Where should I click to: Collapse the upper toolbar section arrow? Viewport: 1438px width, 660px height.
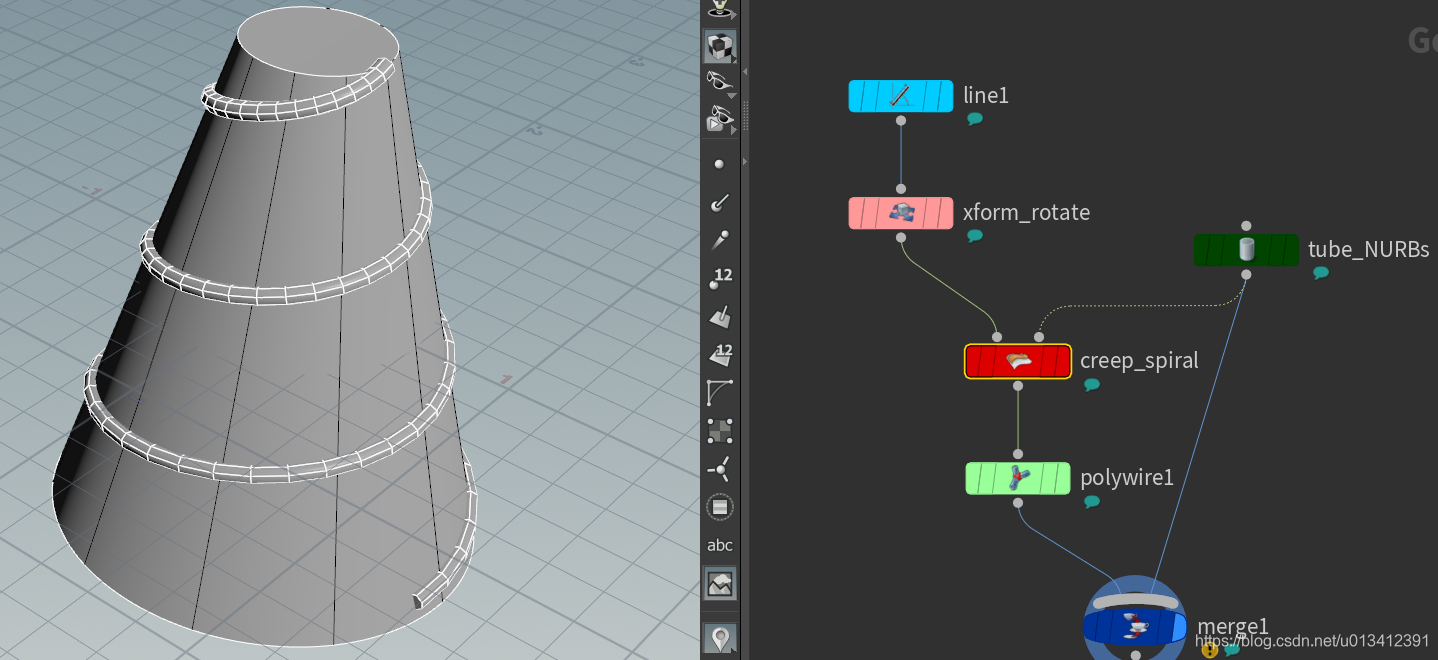(744, 72)
